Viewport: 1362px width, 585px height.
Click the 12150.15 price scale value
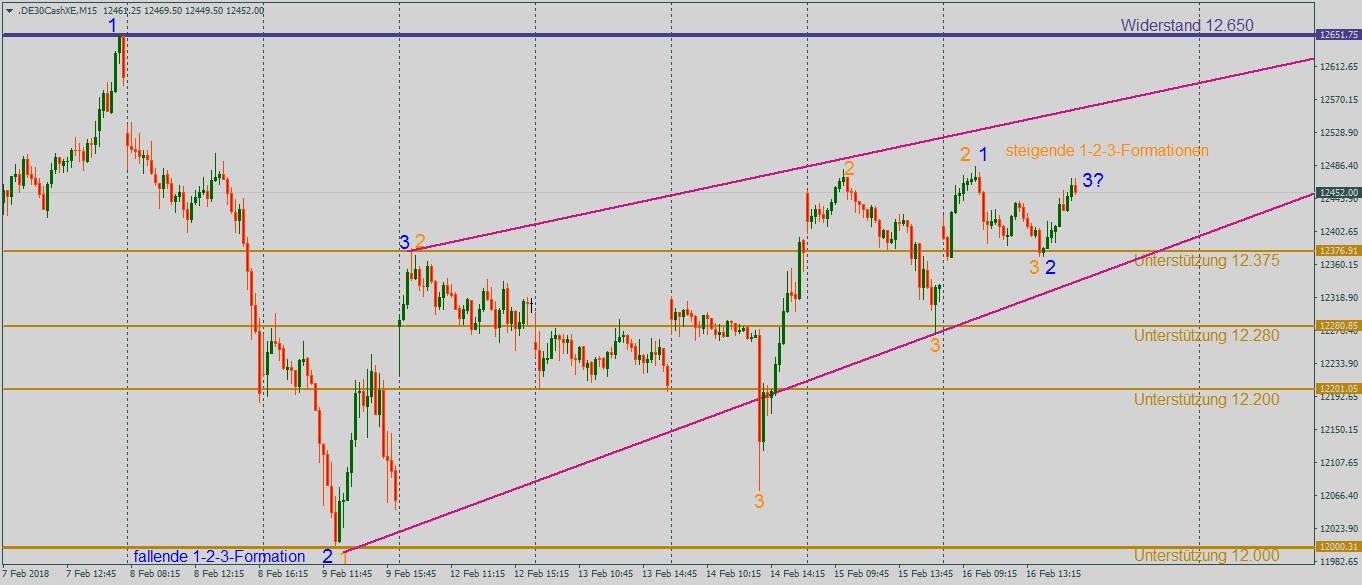tap(1339, 430)
